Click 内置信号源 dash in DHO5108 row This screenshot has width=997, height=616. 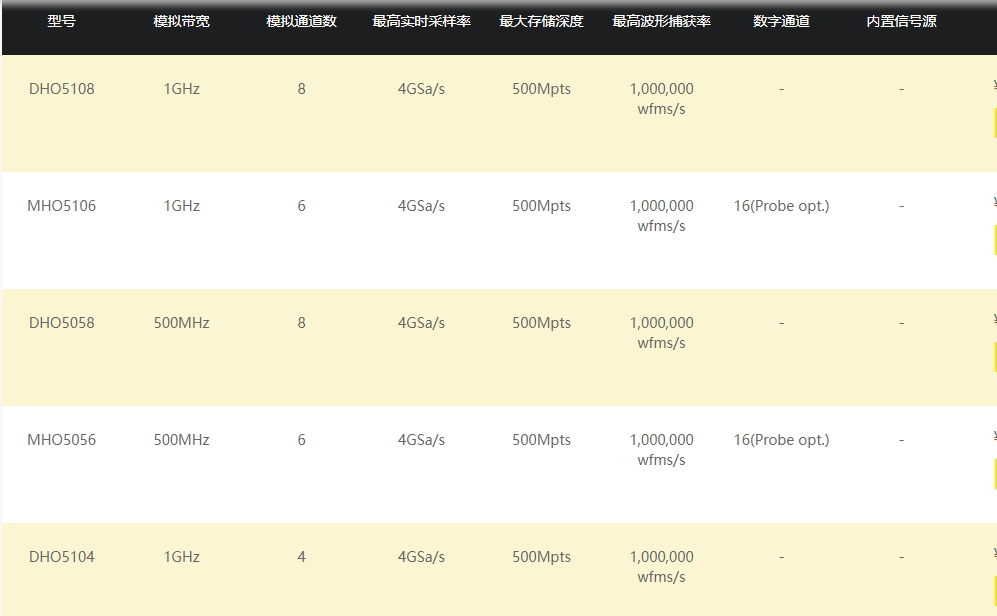[x=902, y=90]
